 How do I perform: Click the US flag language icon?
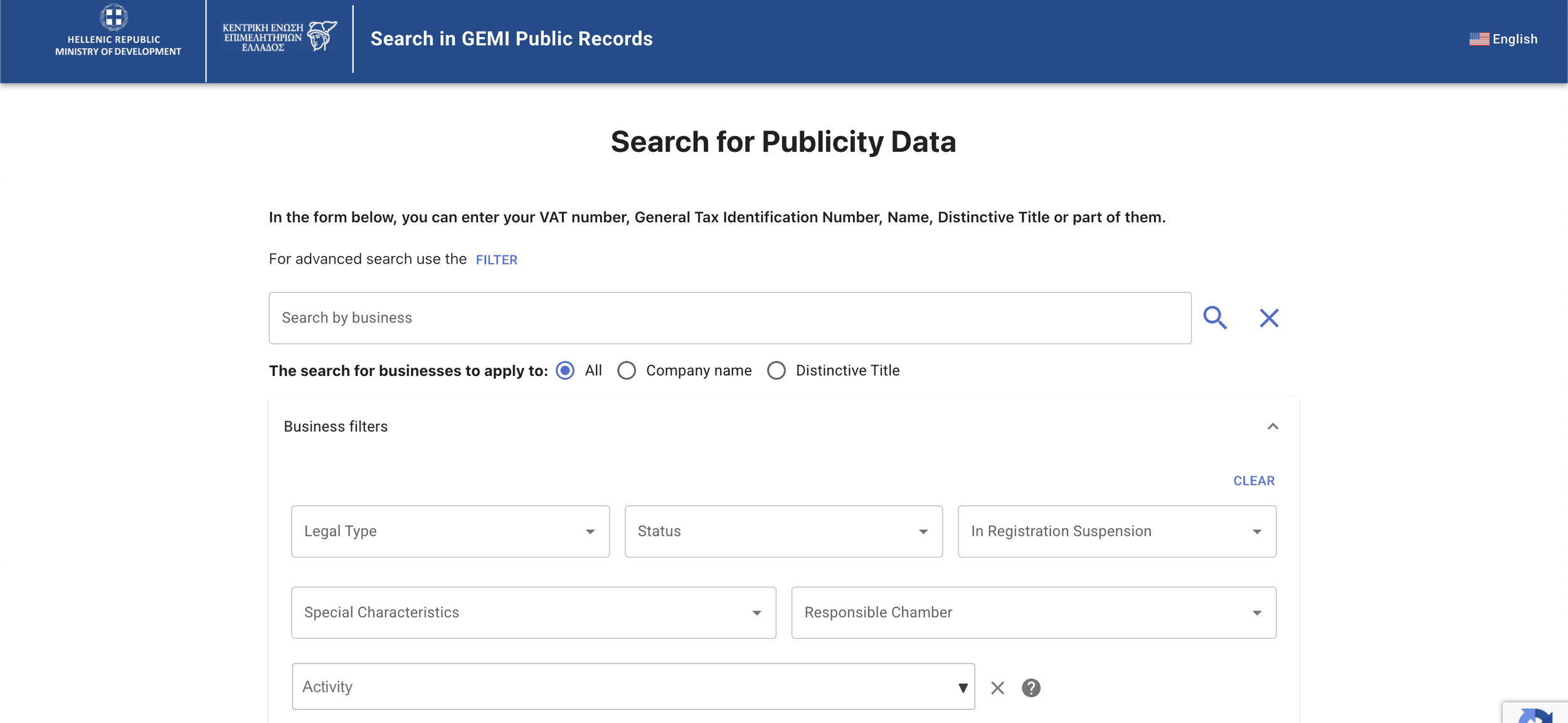(x=1479, y=39)
